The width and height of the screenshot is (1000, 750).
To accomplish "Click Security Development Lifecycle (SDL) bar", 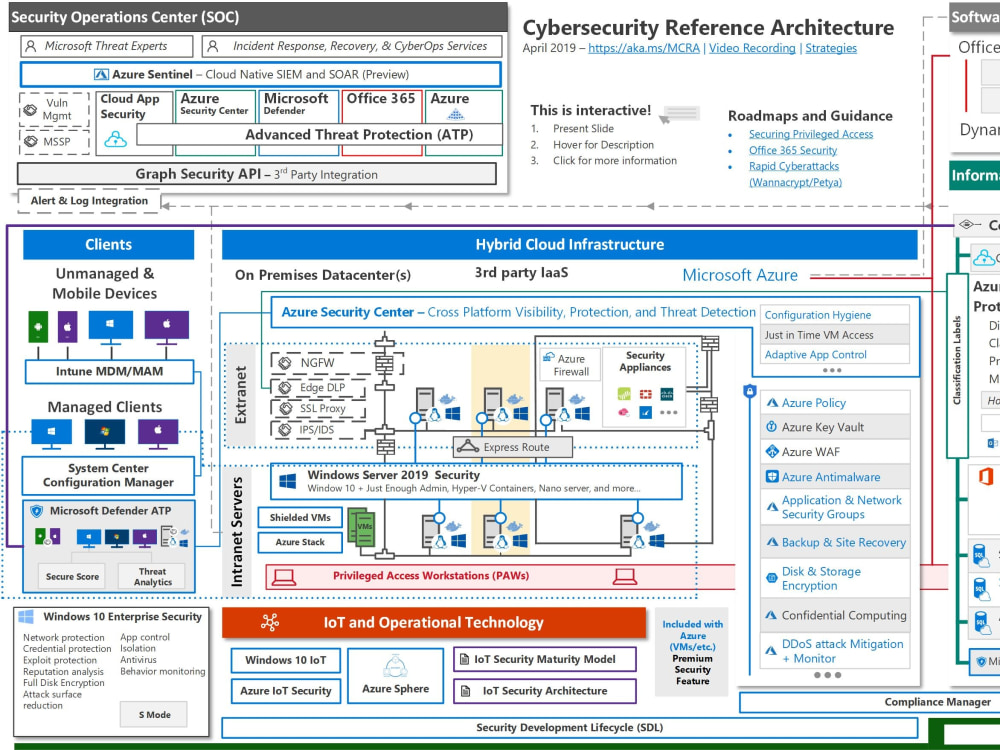I will click(x=570, y=728).
